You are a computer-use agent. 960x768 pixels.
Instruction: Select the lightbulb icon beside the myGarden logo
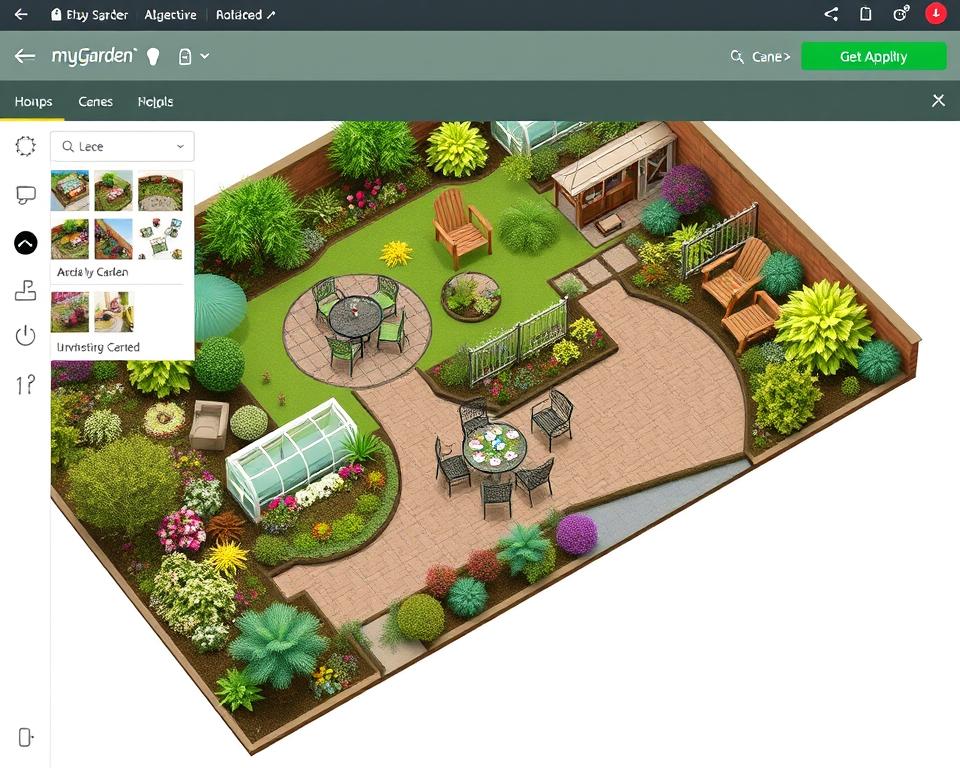pos(153,56)
